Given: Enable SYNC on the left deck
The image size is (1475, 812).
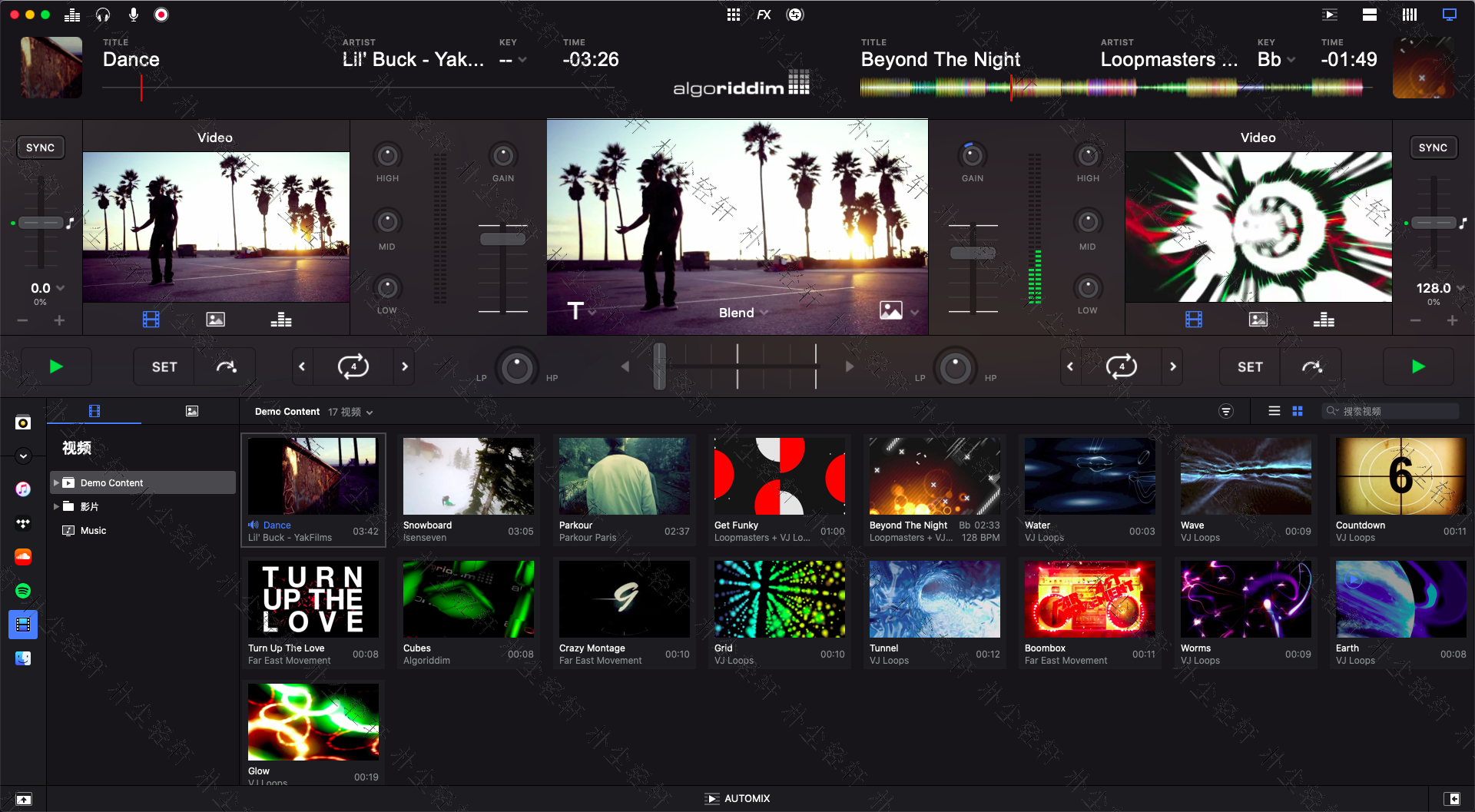Looking at the screenshot, I should [40, 147].
